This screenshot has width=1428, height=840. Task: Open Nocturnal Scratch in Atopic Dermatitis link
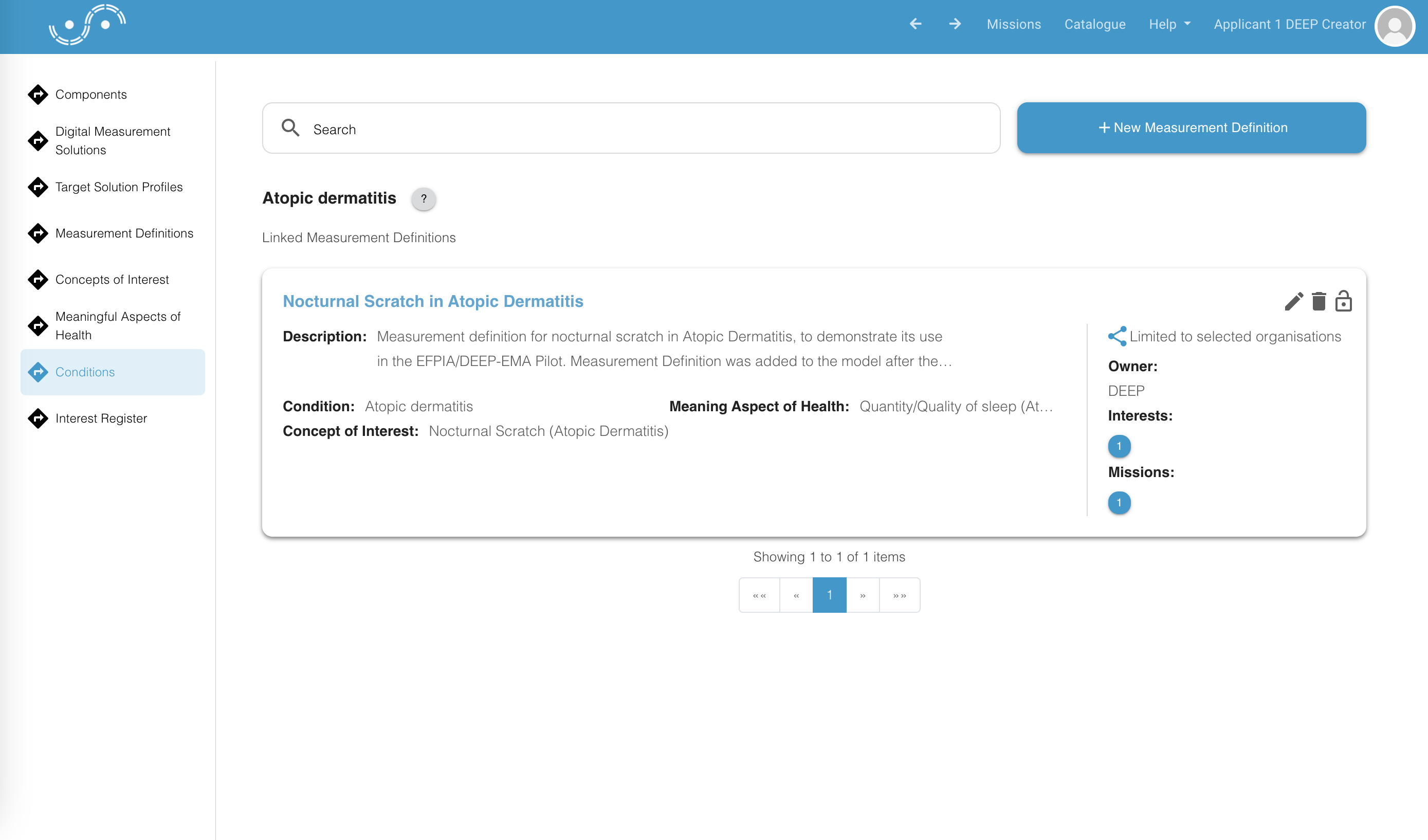(433, 301)
